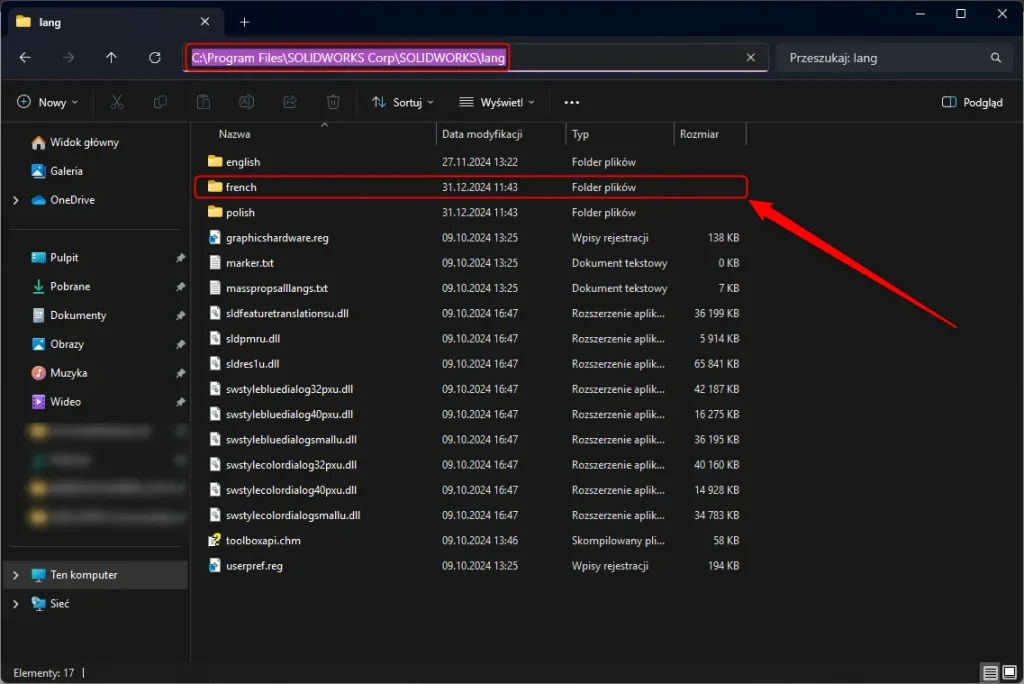Open Widok główny in sidebar
This screenshot has width=1024, height=684.
[75, 142]
